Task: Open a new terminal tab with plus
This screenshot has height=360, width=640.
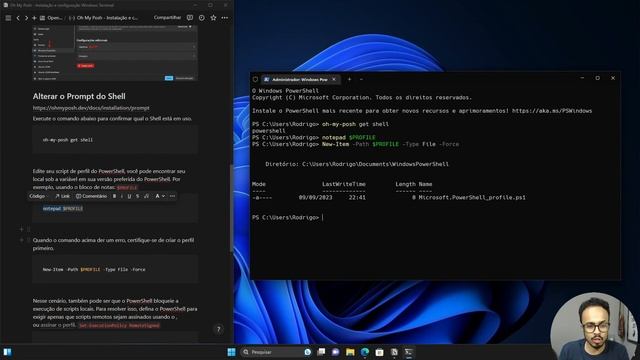Action: [x=349, y=79]
